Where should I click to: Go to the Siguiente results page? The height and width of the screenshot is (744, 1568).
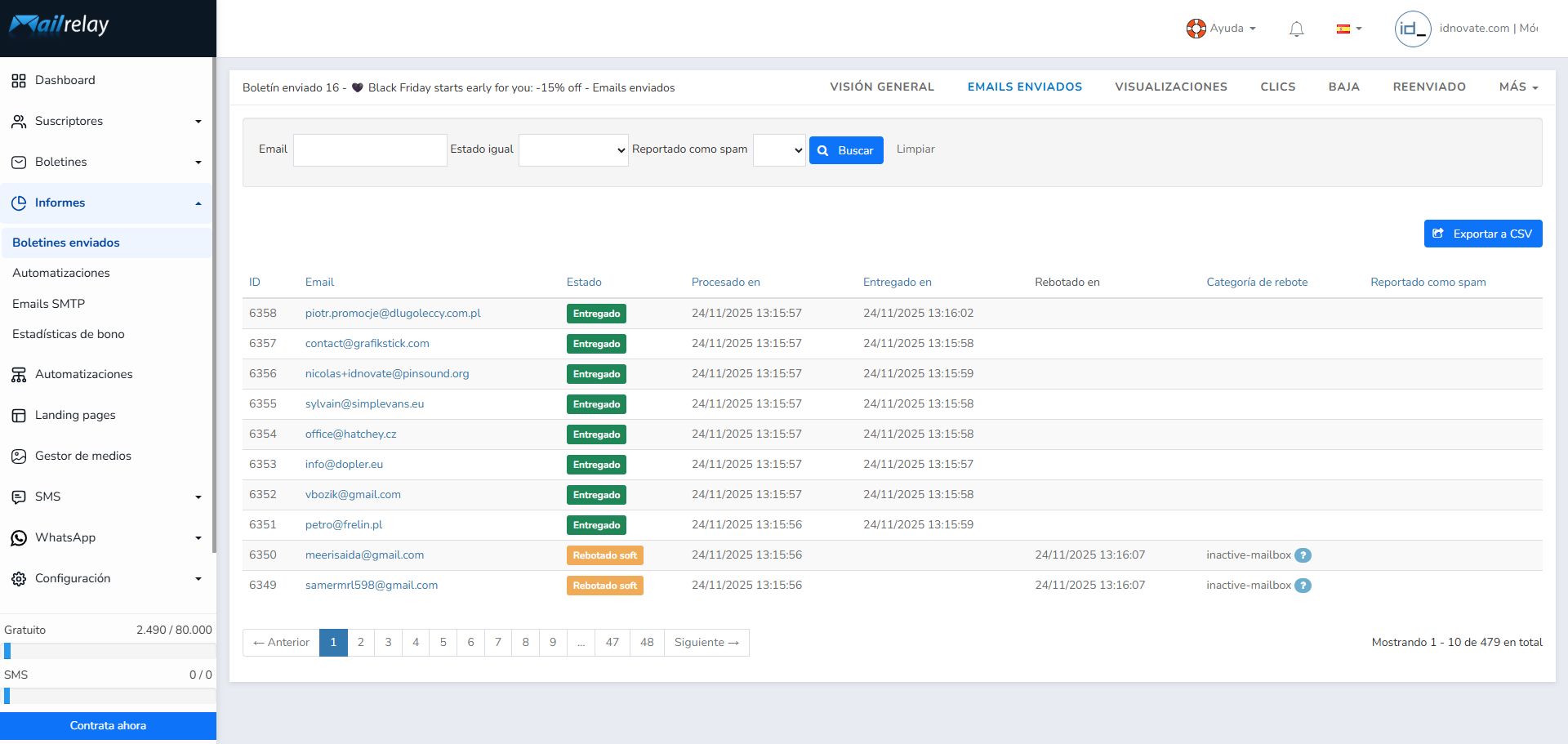point(706,643)
